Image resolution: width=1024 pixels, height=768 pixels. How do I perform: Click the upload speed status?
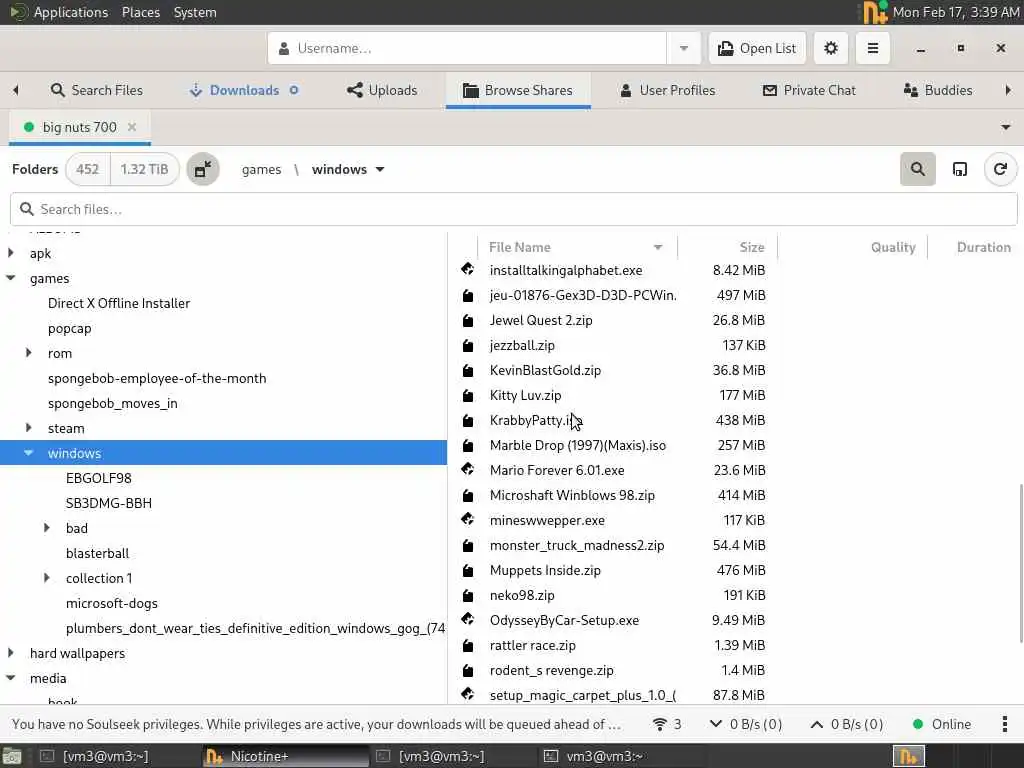846,724
